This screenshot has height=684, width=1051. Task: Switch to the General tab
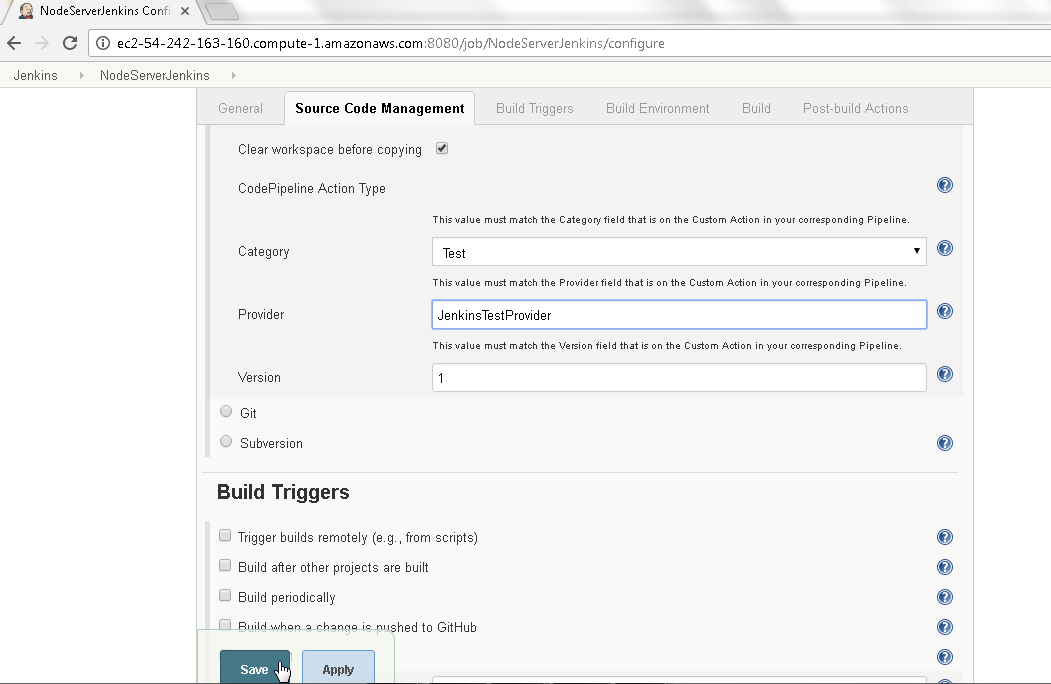pos(240,109)
